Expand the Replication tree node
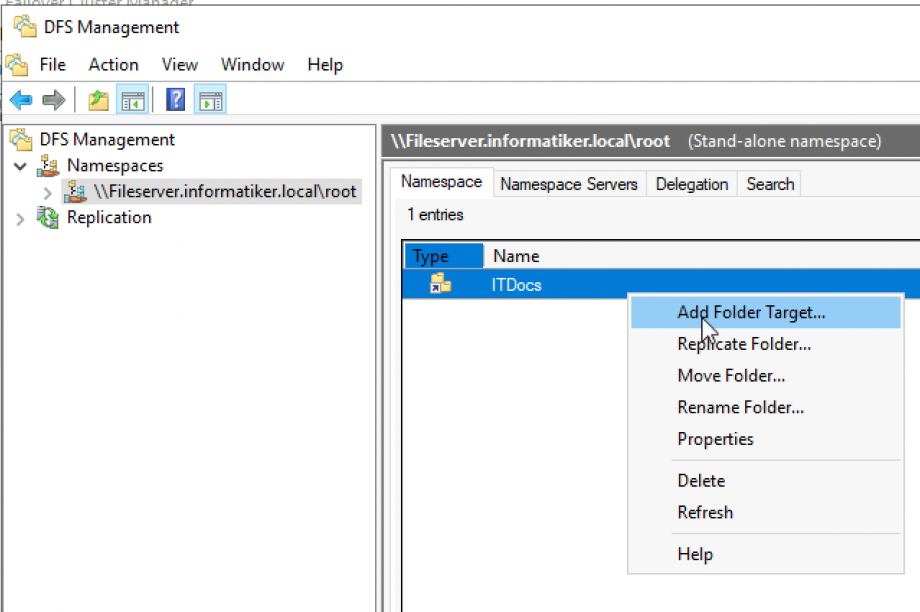Viewport: 920px width, 612px height. (21, 218)
